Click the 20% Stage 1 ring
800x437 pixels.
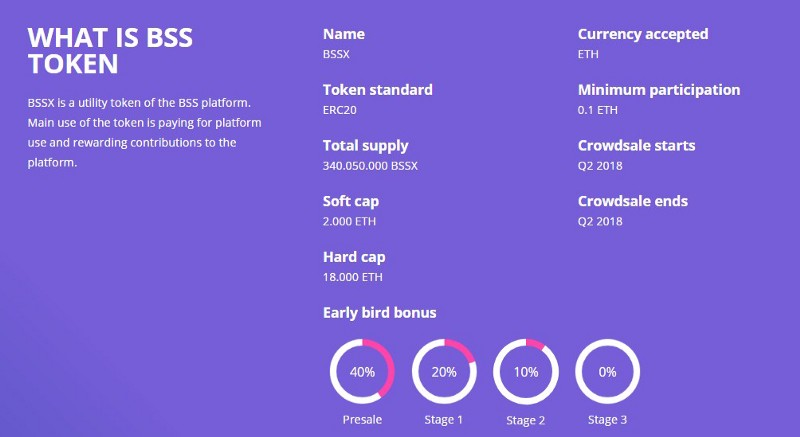(x=444, y=372)
